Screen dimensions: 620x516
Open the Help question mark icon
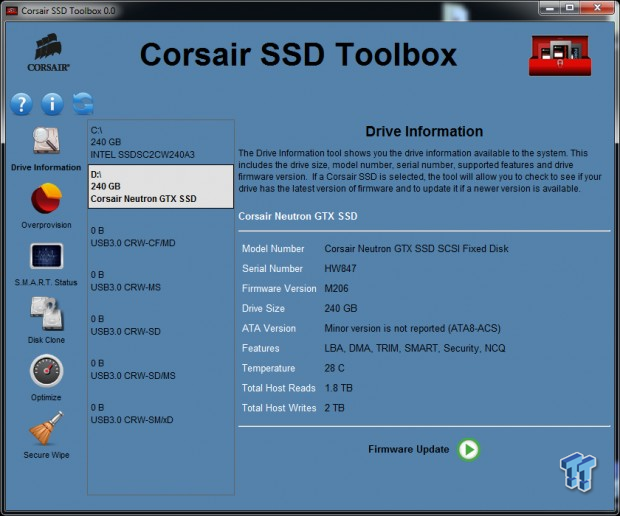(x=21, y=104)
